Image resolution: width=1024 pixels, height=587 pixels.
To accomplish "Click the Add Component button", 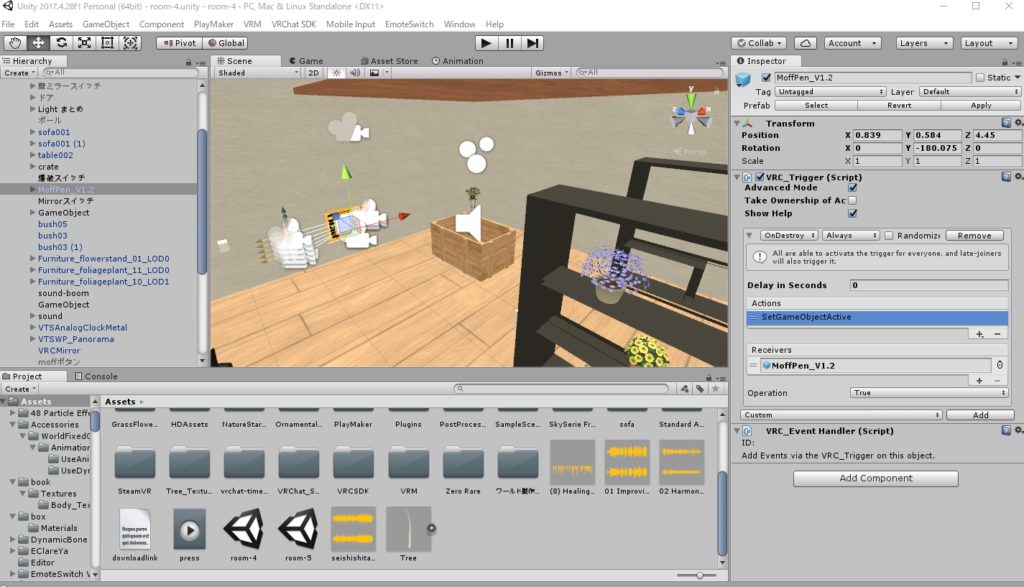I will click(875, 478).
